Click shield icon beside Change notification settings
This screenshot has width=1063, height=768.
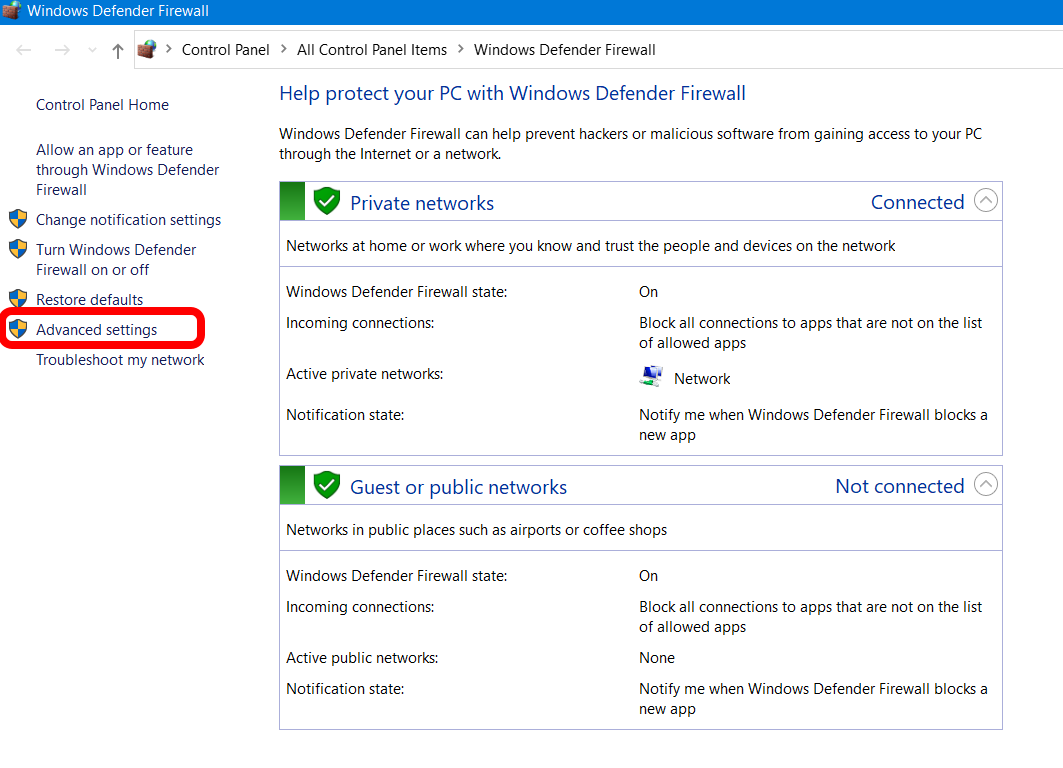pyautogui.click(x=18, y=219)
